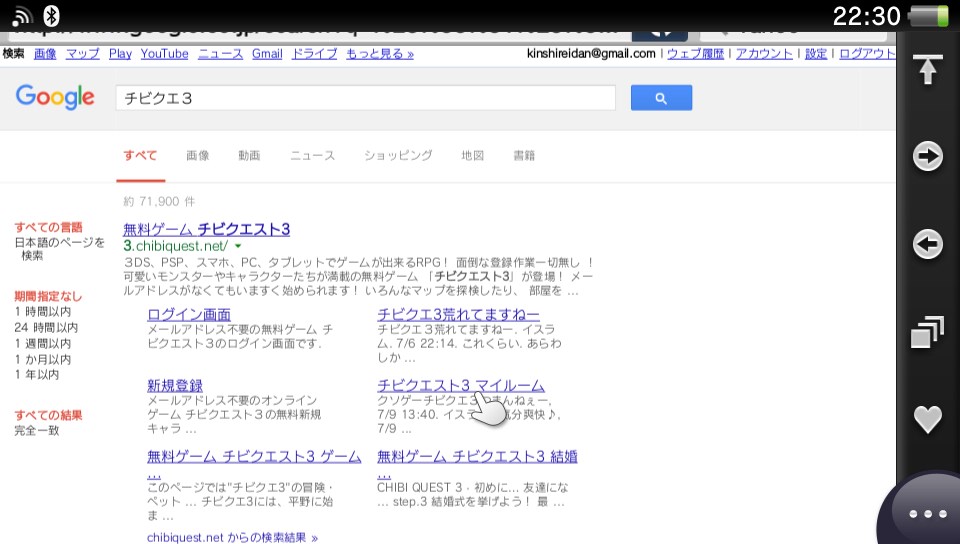Screen dimensions: 960x544
Task: Click the search field containing チビクエ3
Action: click(x=366, y=98)
